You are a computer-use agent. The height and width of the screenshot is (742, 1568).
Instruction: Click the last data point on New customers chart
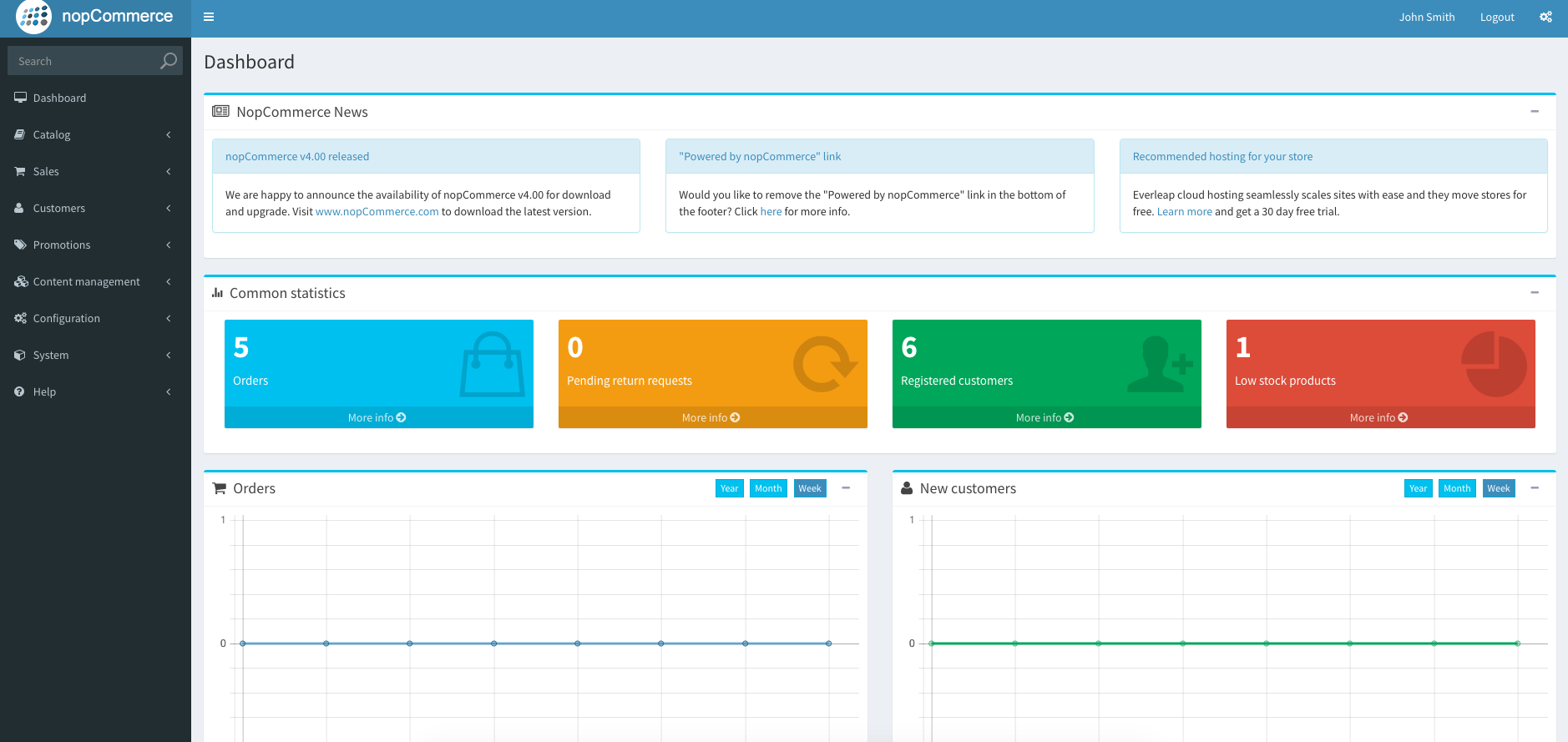[1517, 643]
